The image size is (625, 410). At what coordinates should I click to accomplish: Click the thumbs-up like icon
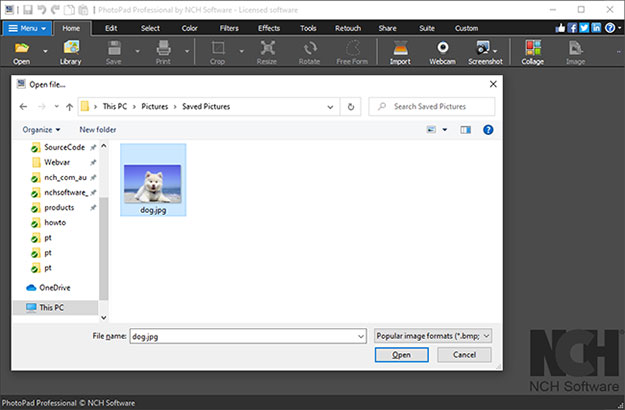pos(560,28)
